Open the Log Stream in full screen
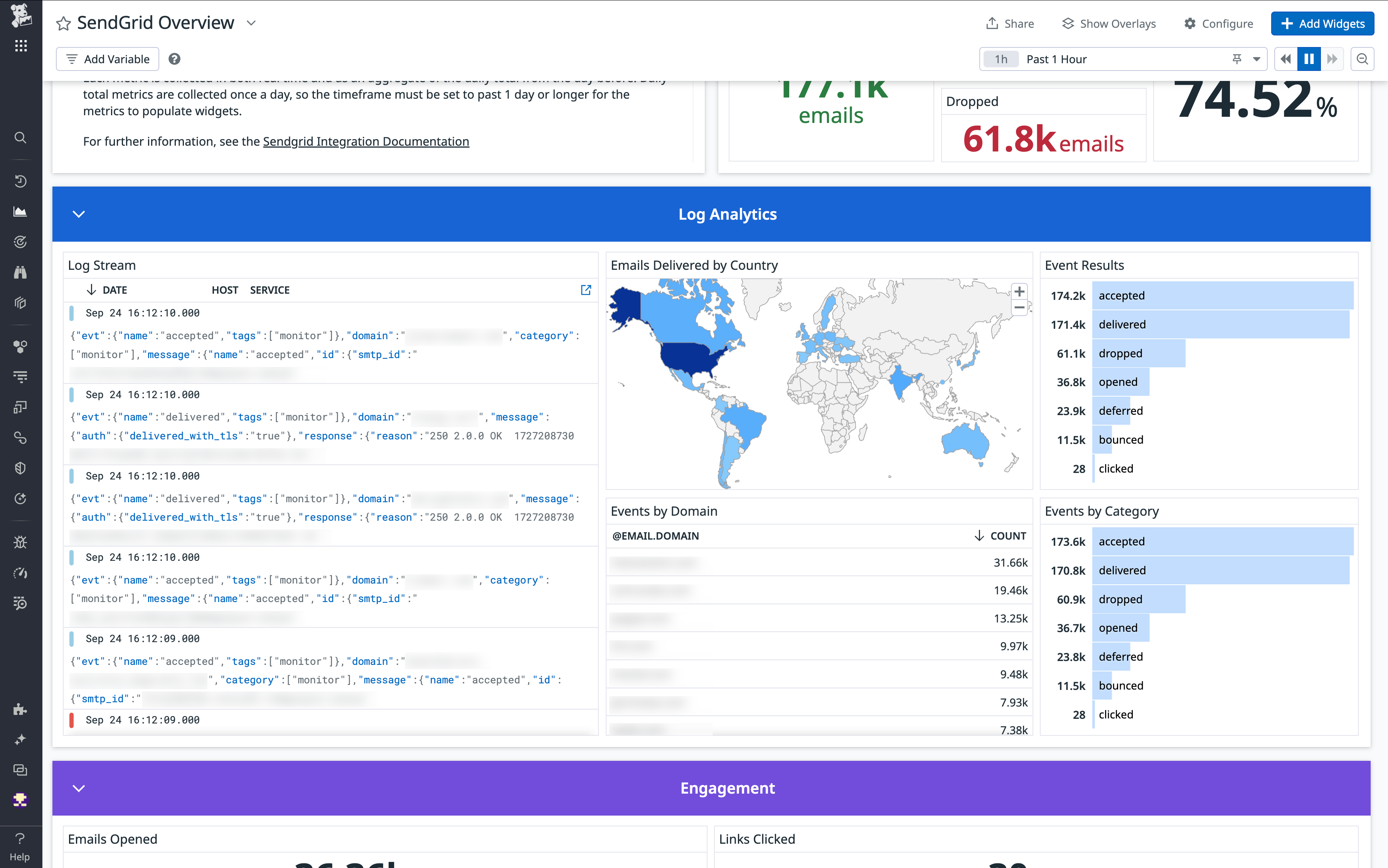This screenshot has height=868, width=1388. coord(586,290)
